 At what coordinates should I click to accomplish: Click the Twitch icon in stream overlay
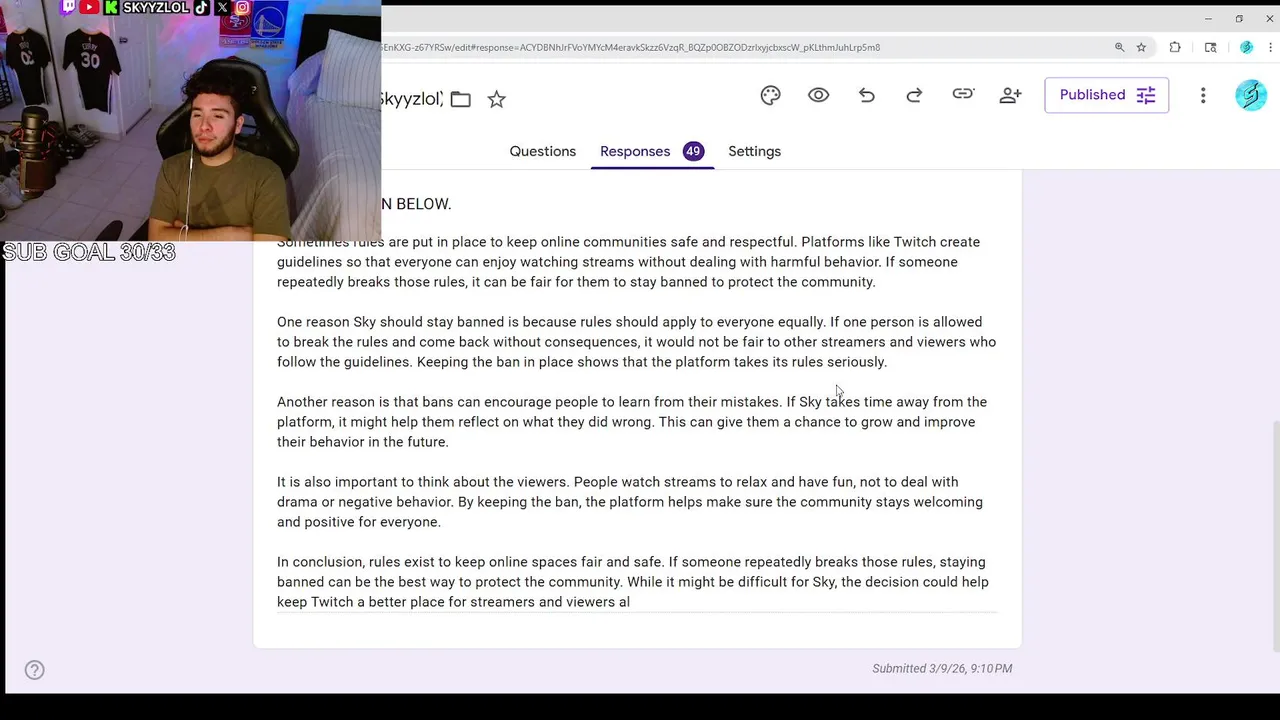point(68,7)
